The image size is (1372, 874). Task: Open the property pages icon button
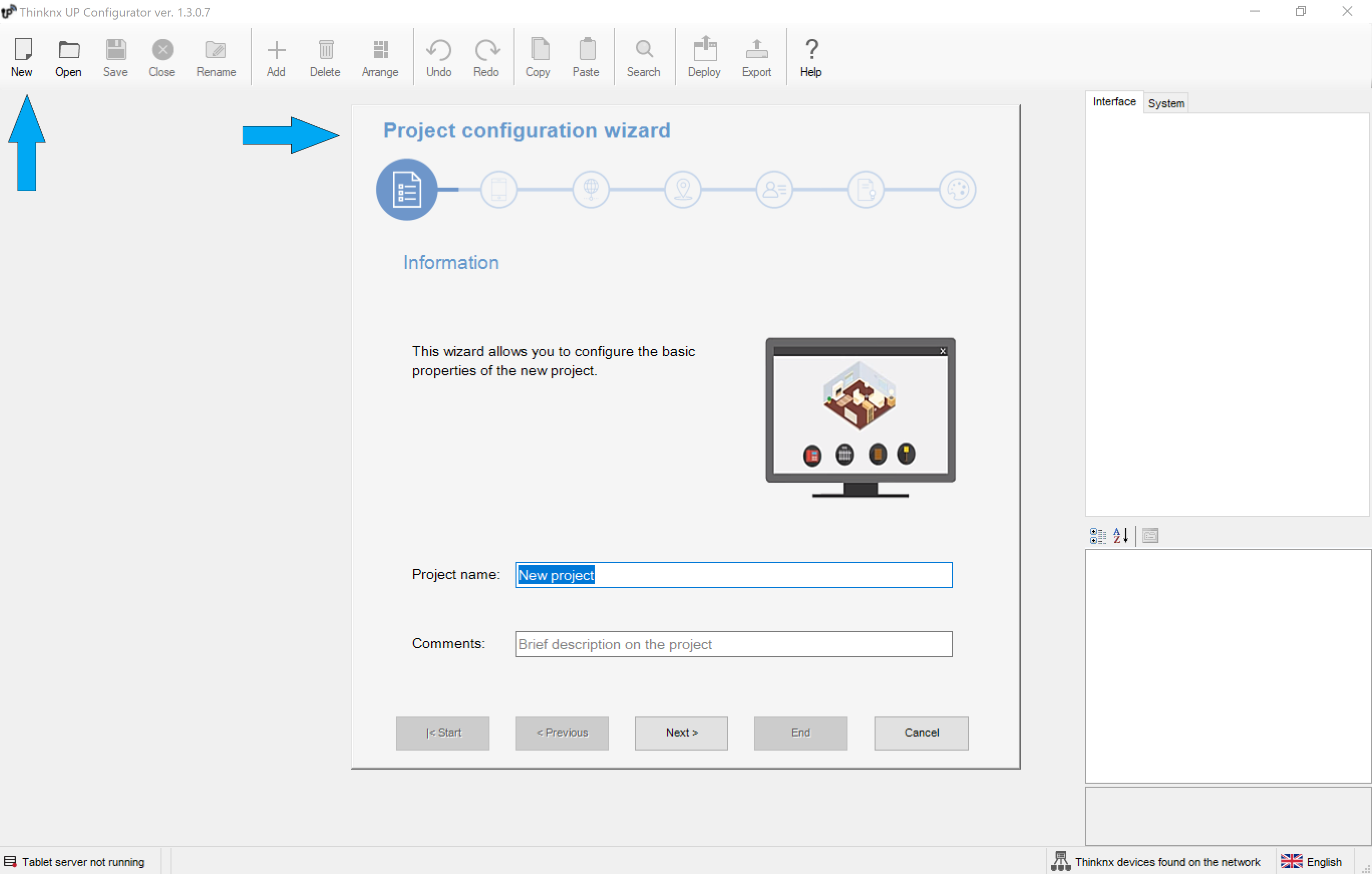1150,535
